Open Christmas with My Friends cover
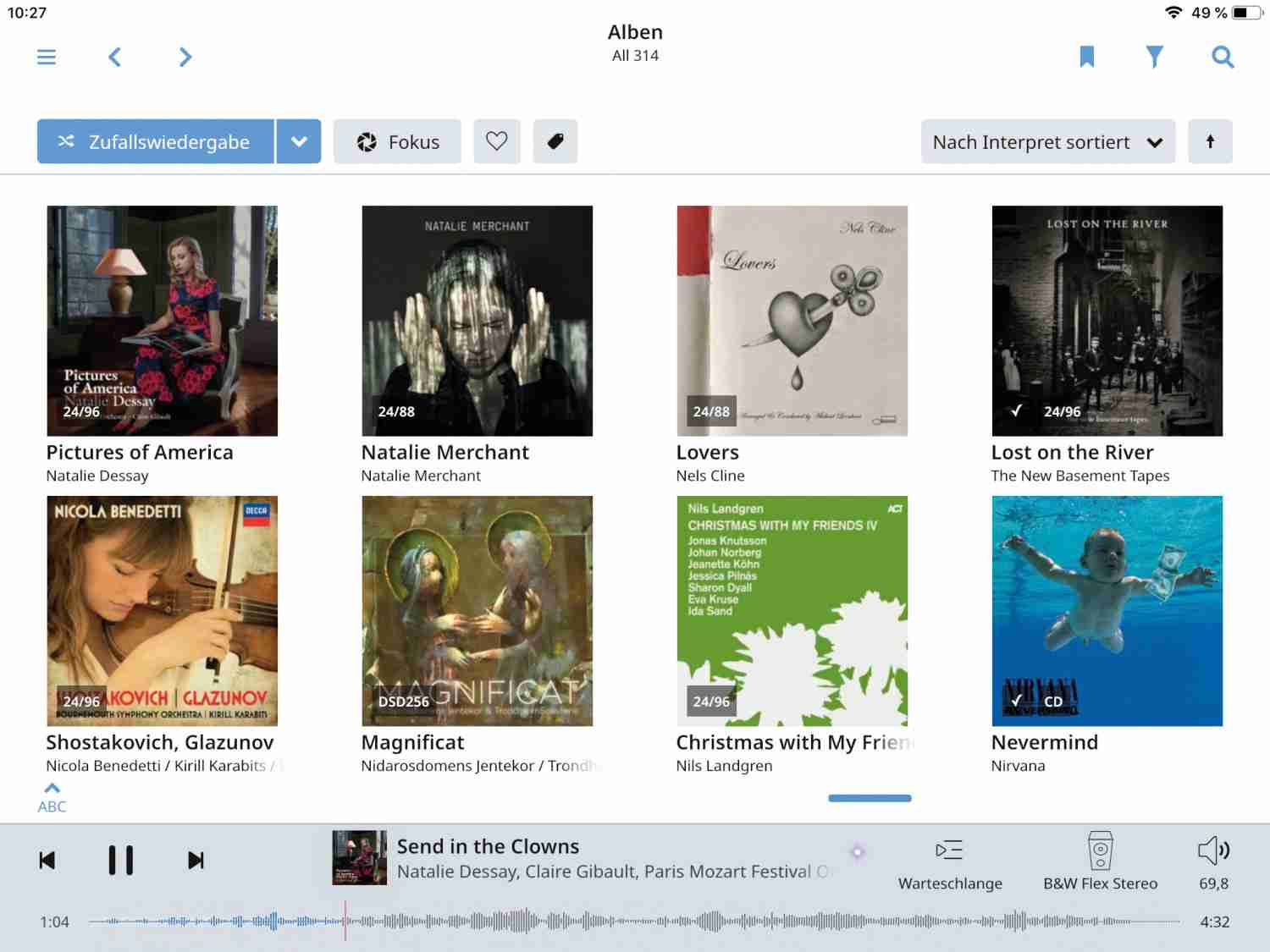 pos(792,611)
